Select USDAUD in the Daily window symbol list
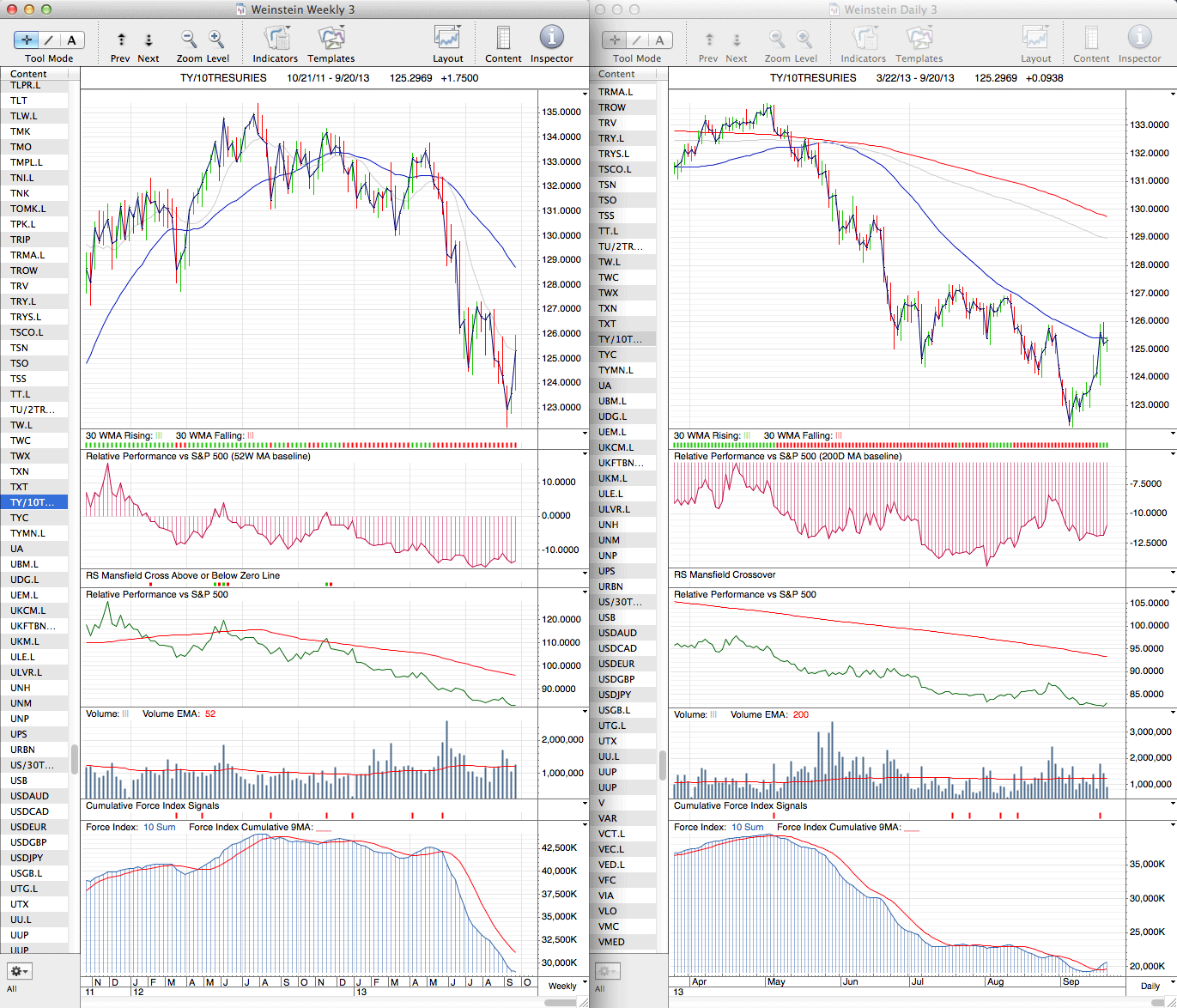Image resolution: width=1177 pixels, height=1008 pixels. coord(617,633)
